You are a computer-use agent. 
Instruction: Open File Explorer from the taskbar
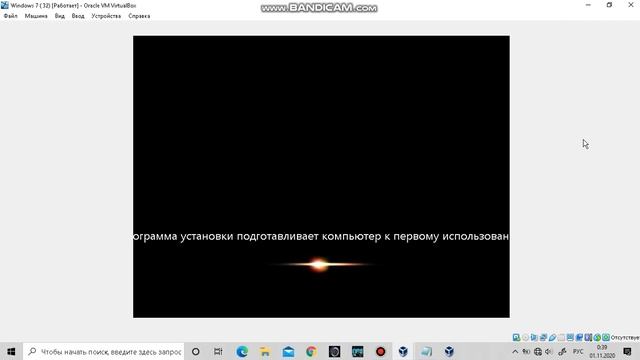(x=265, y=351)
